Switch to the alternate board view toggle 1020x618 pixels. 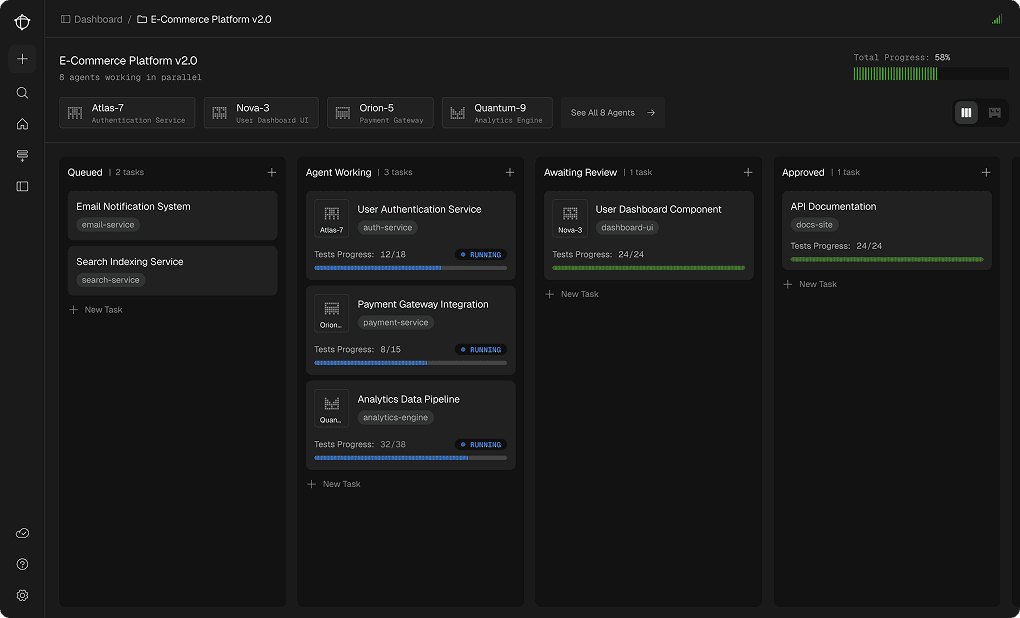(994, 113)
